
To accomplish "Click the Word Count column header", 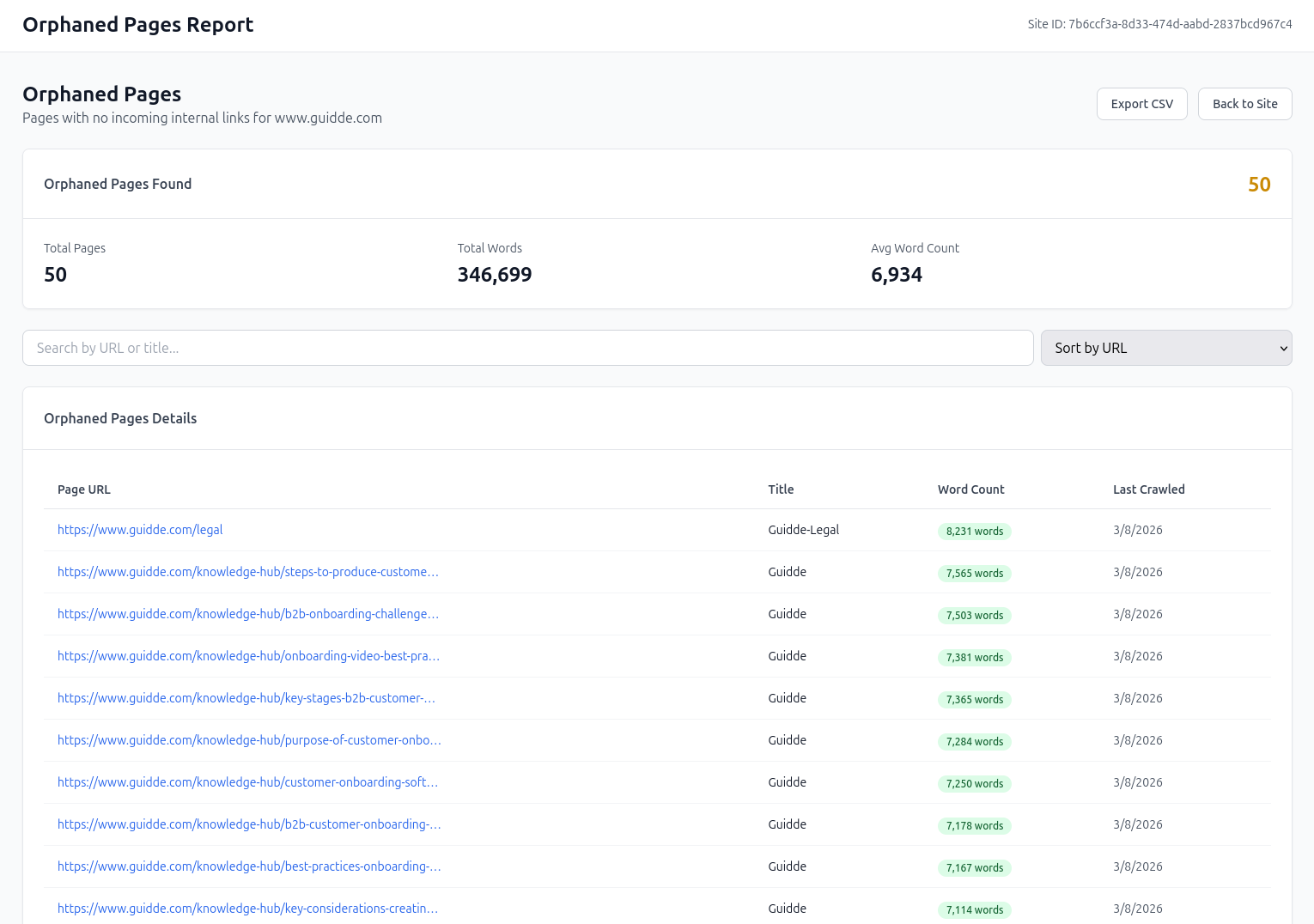I will (970, 489).
